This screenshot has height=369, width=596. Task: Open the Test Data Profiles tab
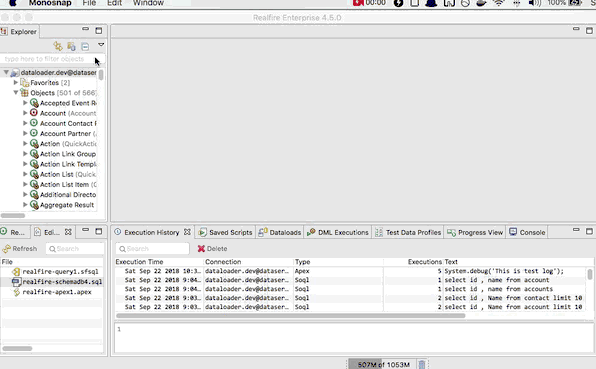pos(408,232)
